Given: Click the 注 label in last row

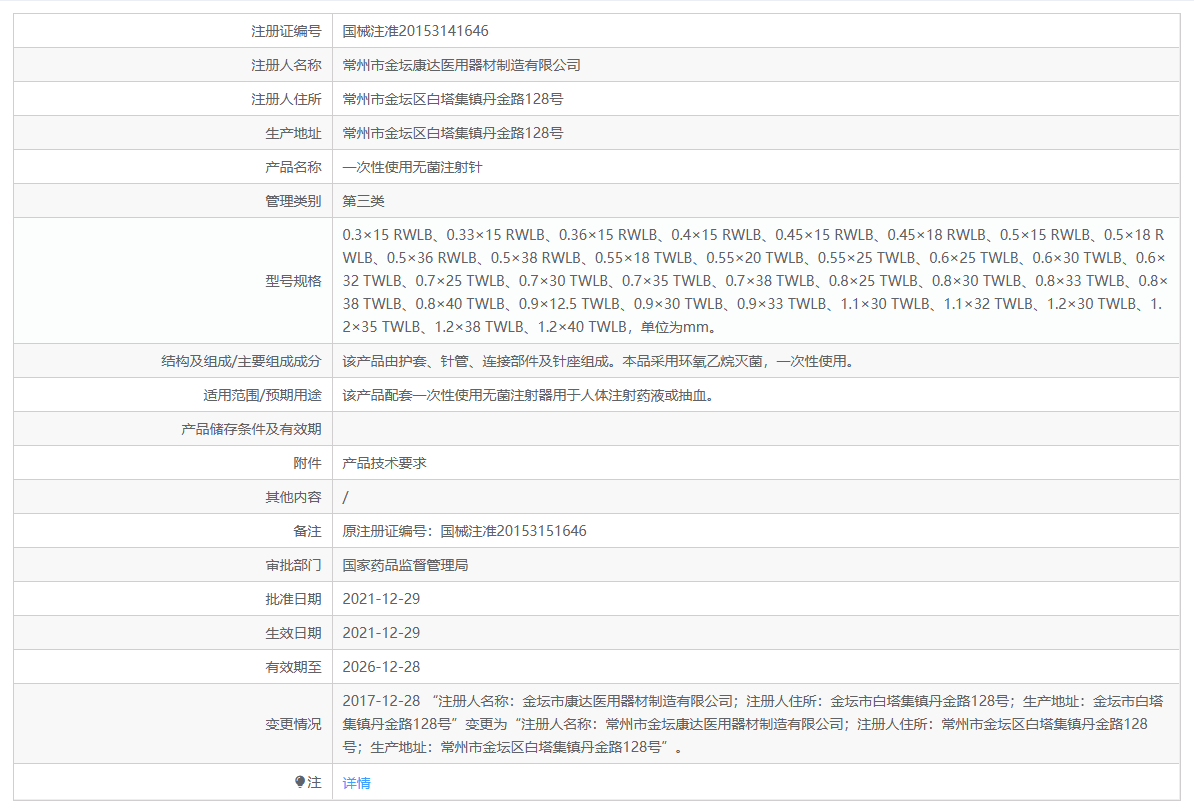Looking at the screenshot, I should point(314,782).
